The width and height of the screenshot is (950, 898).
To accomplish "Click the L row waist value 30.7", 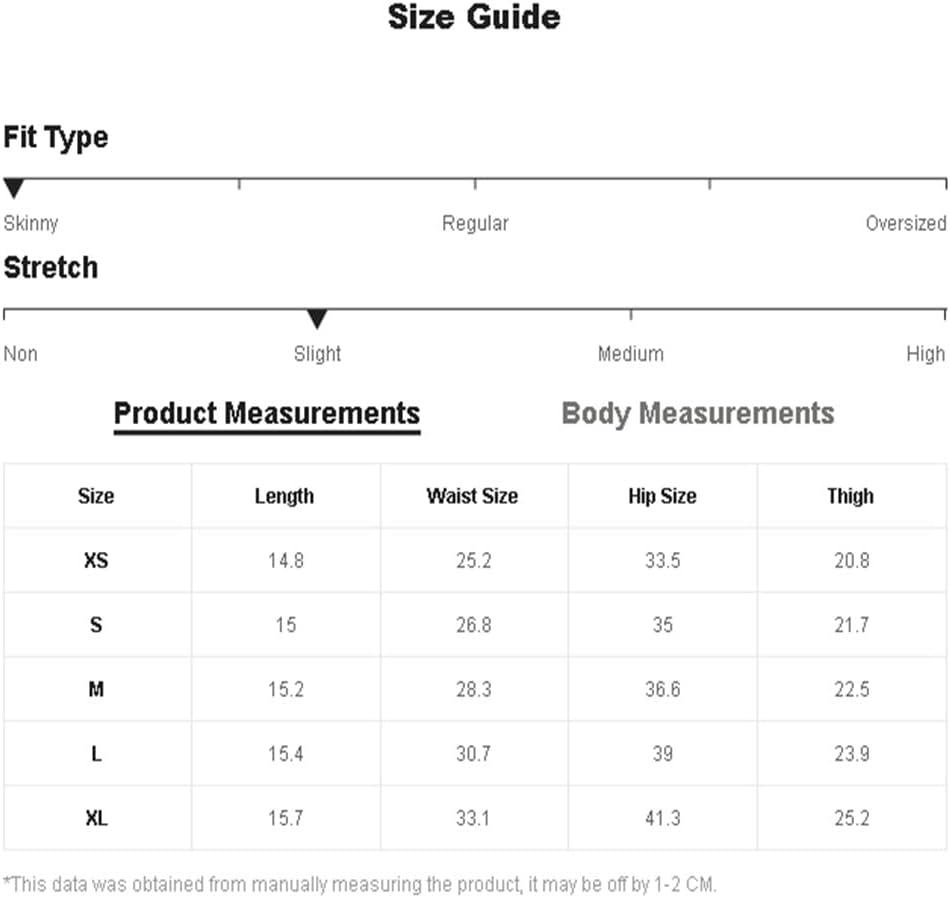I will [x=473, y=754].
